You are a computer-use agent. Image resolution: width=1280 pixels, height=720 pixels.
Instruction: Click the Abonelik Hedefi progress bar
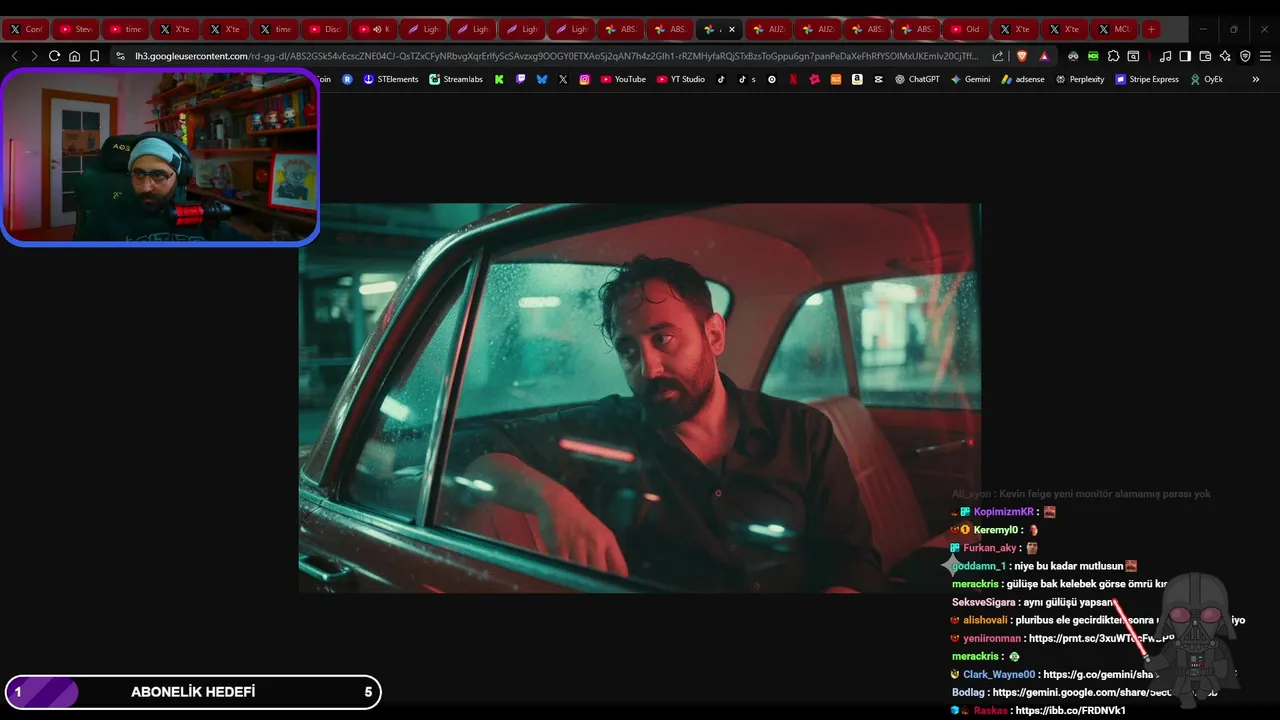click(x=193, y=692)
